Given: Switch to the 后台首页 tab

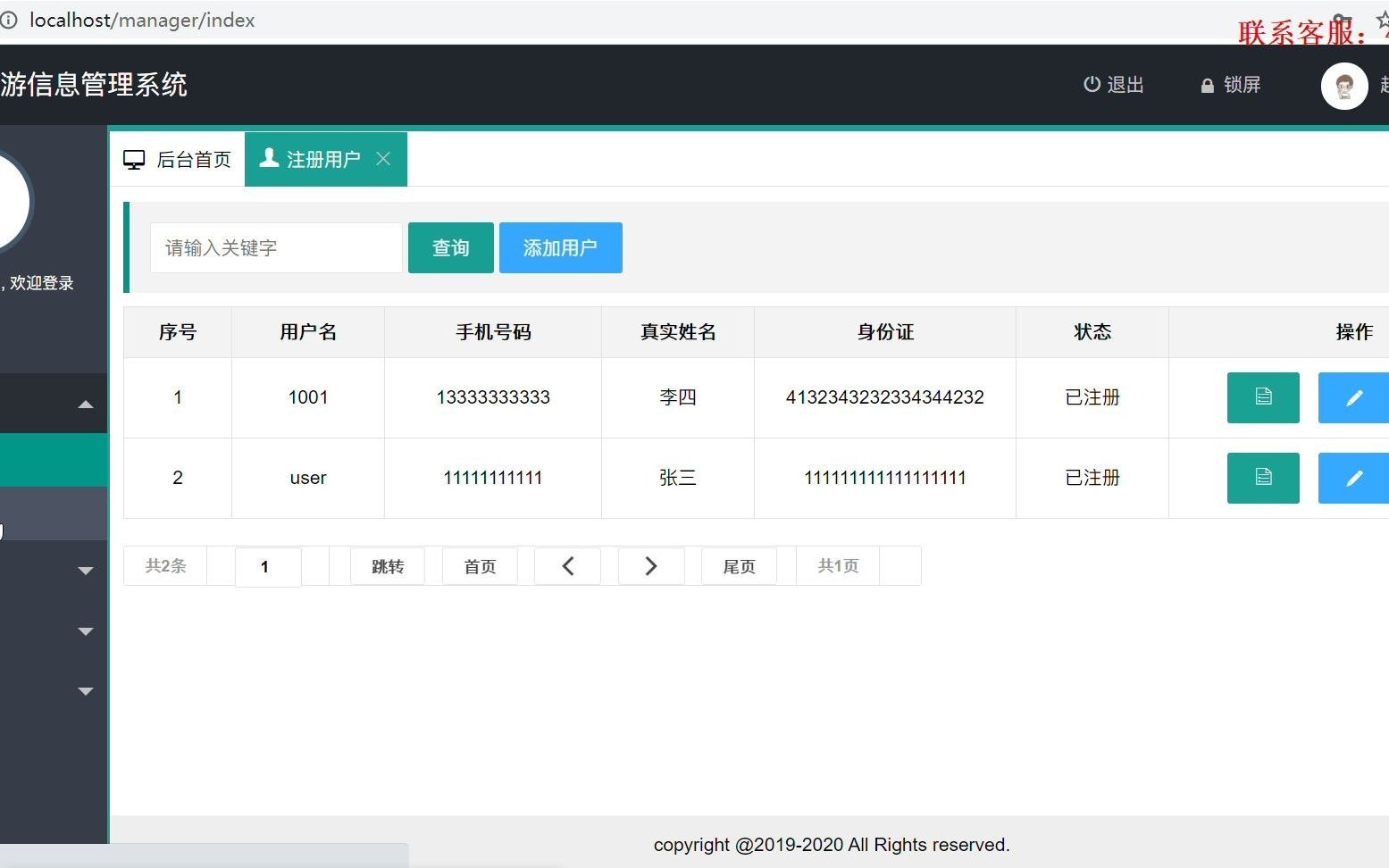Looking at the screenshot, I should (178, 160).
